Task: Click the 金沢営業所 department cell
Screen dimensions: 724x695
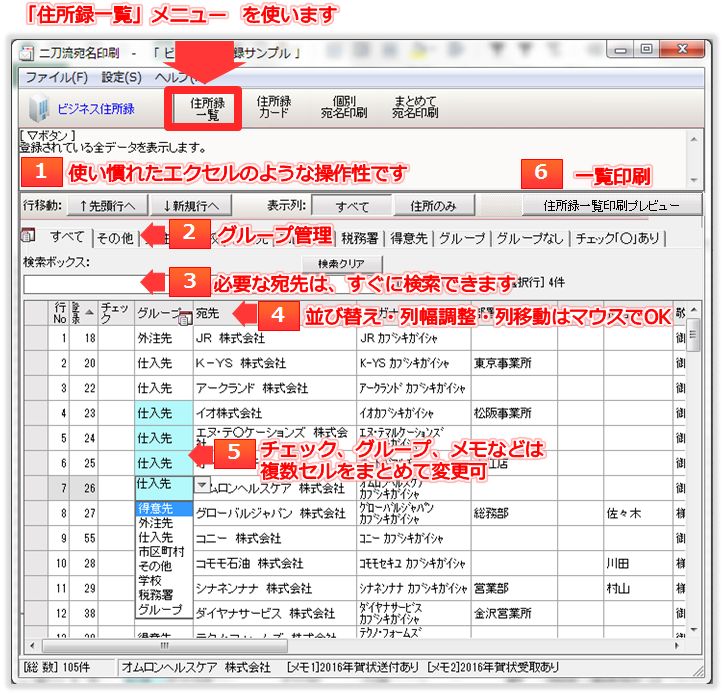Action: coord(514,613)
